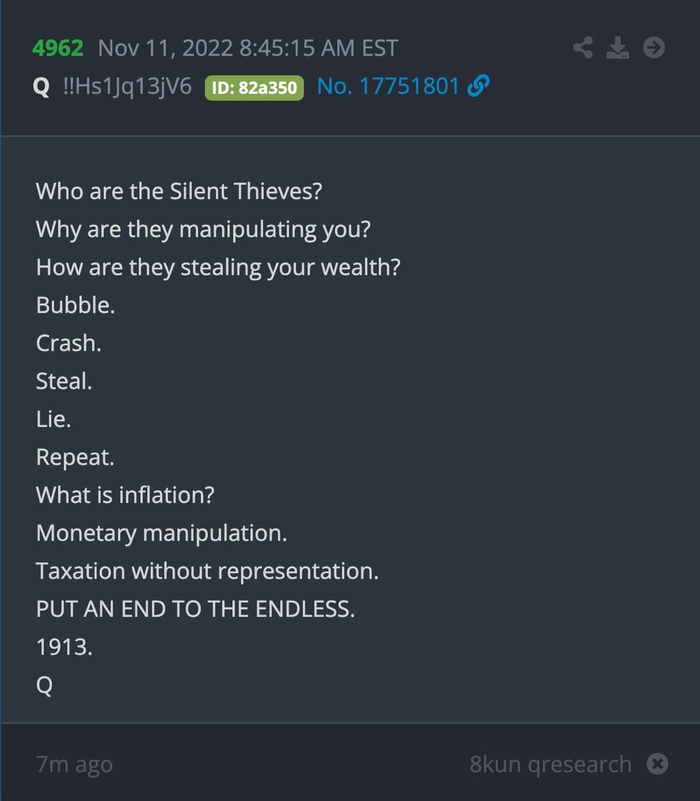The width and height of the screenshot is (700, 801).
Task: Click the 'Monetary manipulation.' line
Action: (x=161, y=533)
